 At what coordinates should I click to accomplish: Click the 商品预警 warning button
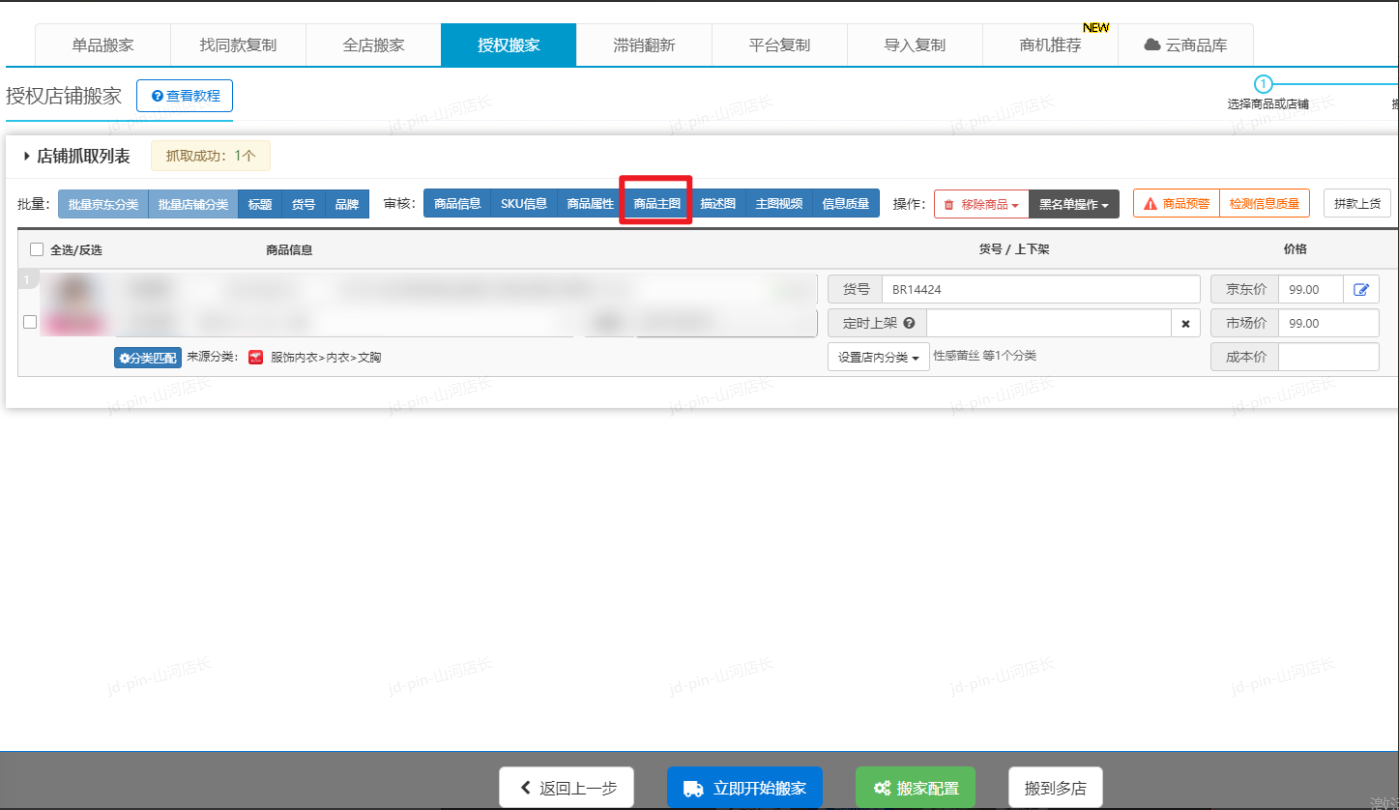tap(1176, 204)
